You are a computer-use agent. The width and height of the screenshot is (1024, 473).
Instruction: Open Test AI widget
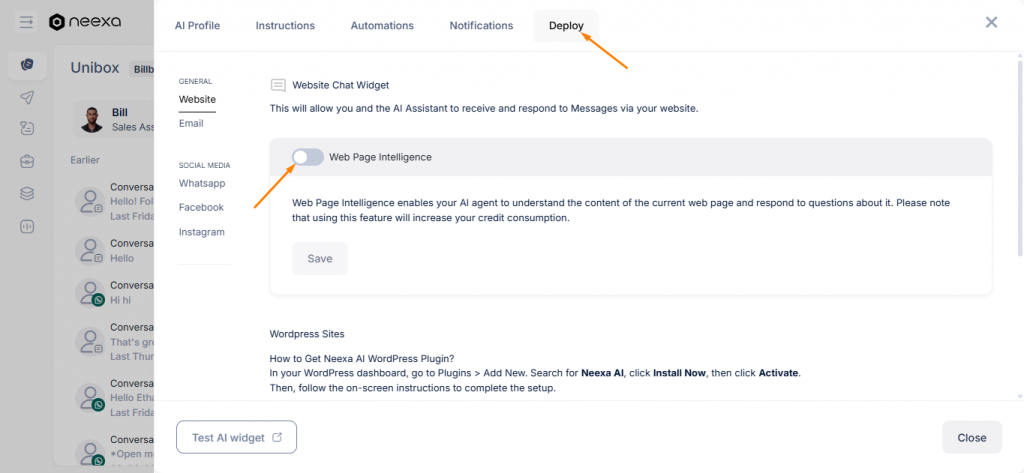pyautogui.click(x=236, y=437)
